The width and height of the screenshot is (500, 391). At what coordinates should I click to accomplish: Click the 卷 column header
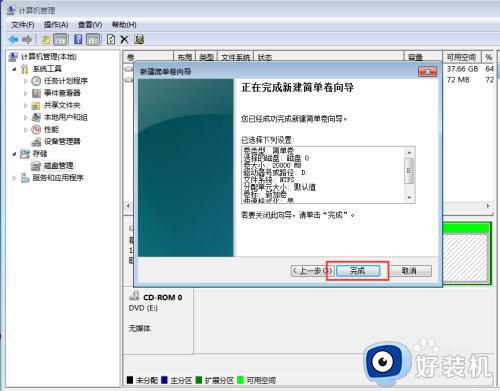(148, 57)
